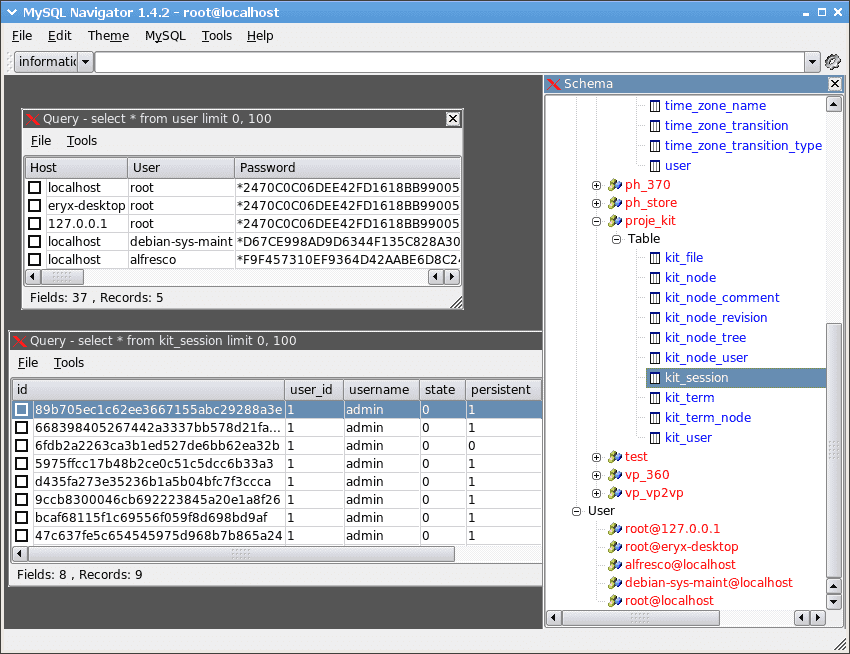850x654 pixels.
Task: Click horizontal scrollbar thumb of user query
Action: pos(62,277)
